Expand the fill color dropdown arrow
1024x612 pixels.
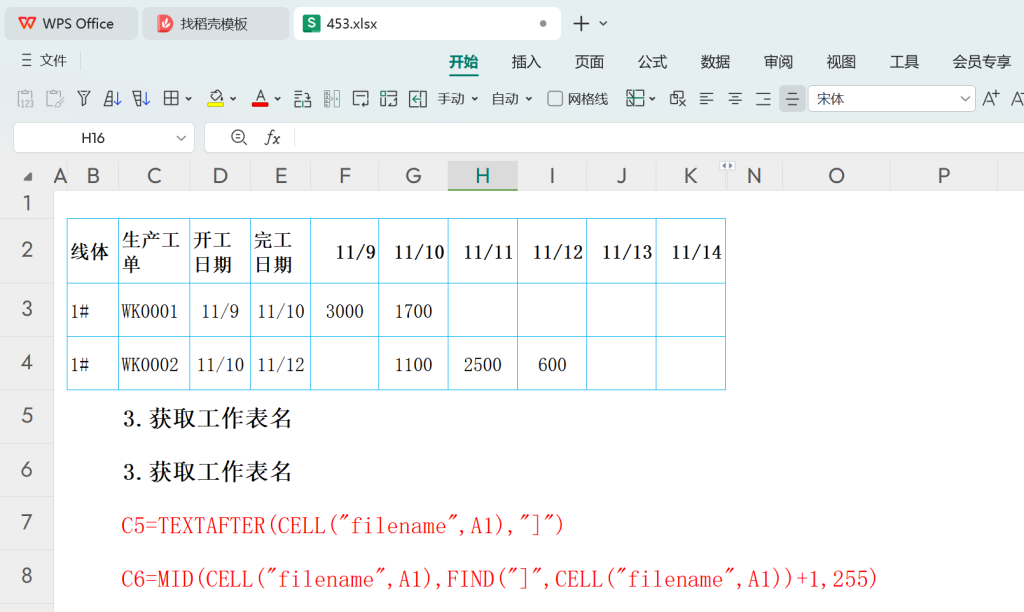[233, 99]
